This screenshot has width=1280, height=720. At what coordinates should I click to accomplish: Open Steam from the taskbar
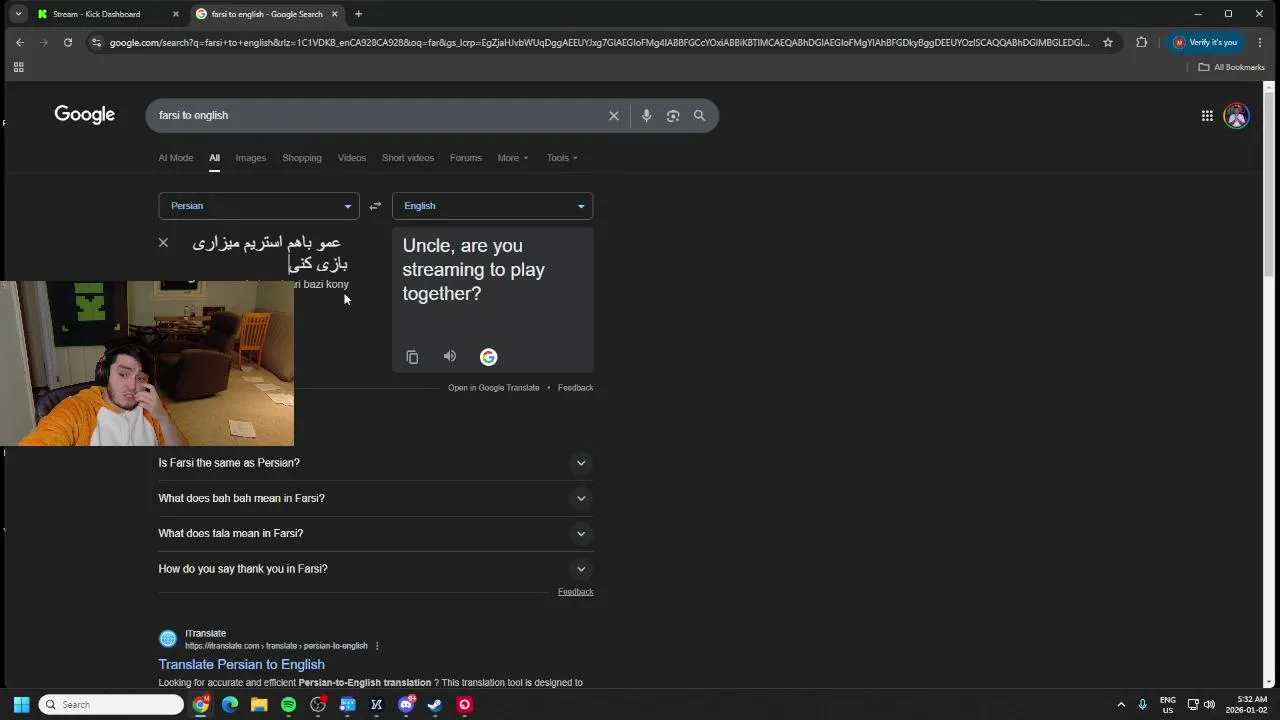tap(435, 705)
